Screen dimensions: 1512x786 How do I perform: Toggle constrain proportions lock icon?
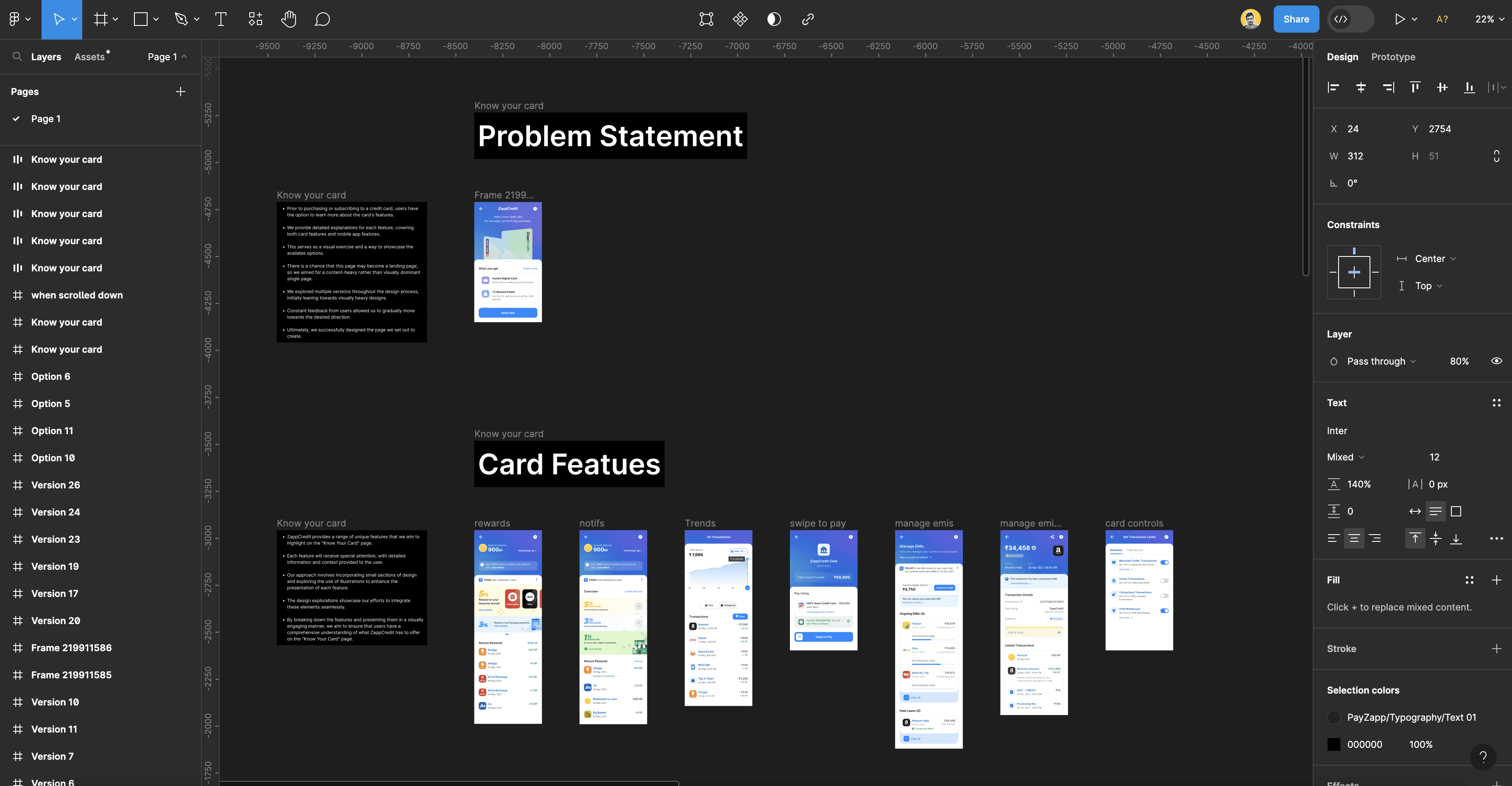coord(1496,156)
